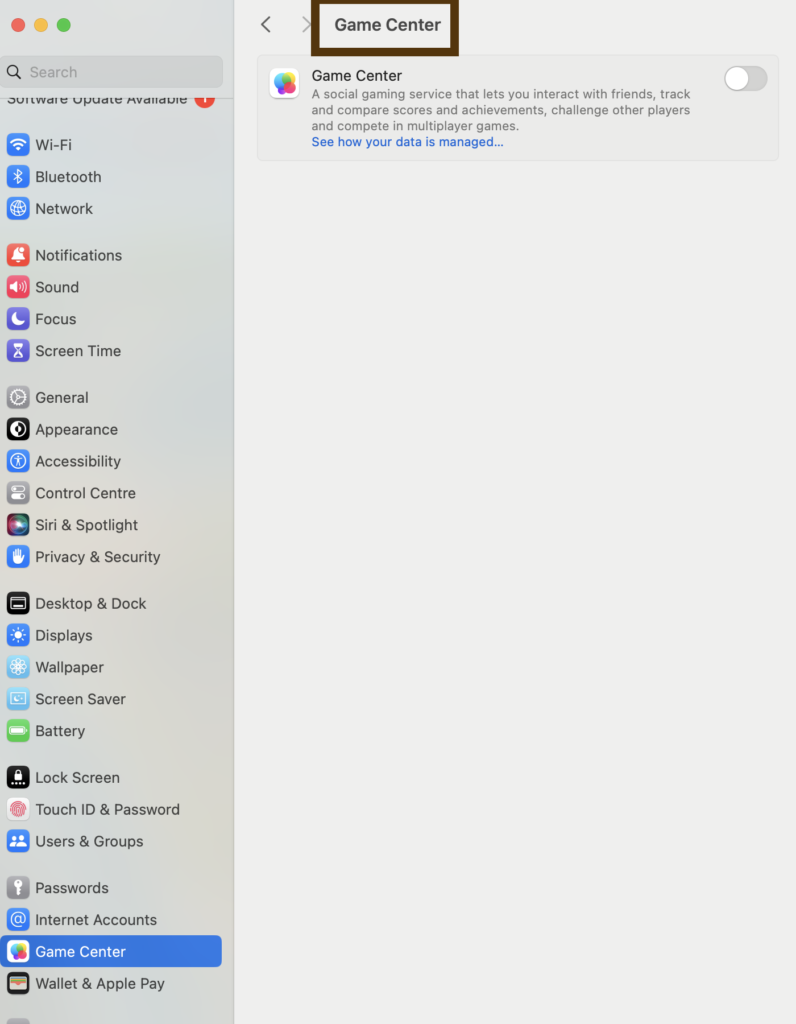Choose the Network label
Image resolution: width=796 pixels, height=1024 pixels.
[x=64, y=208]
